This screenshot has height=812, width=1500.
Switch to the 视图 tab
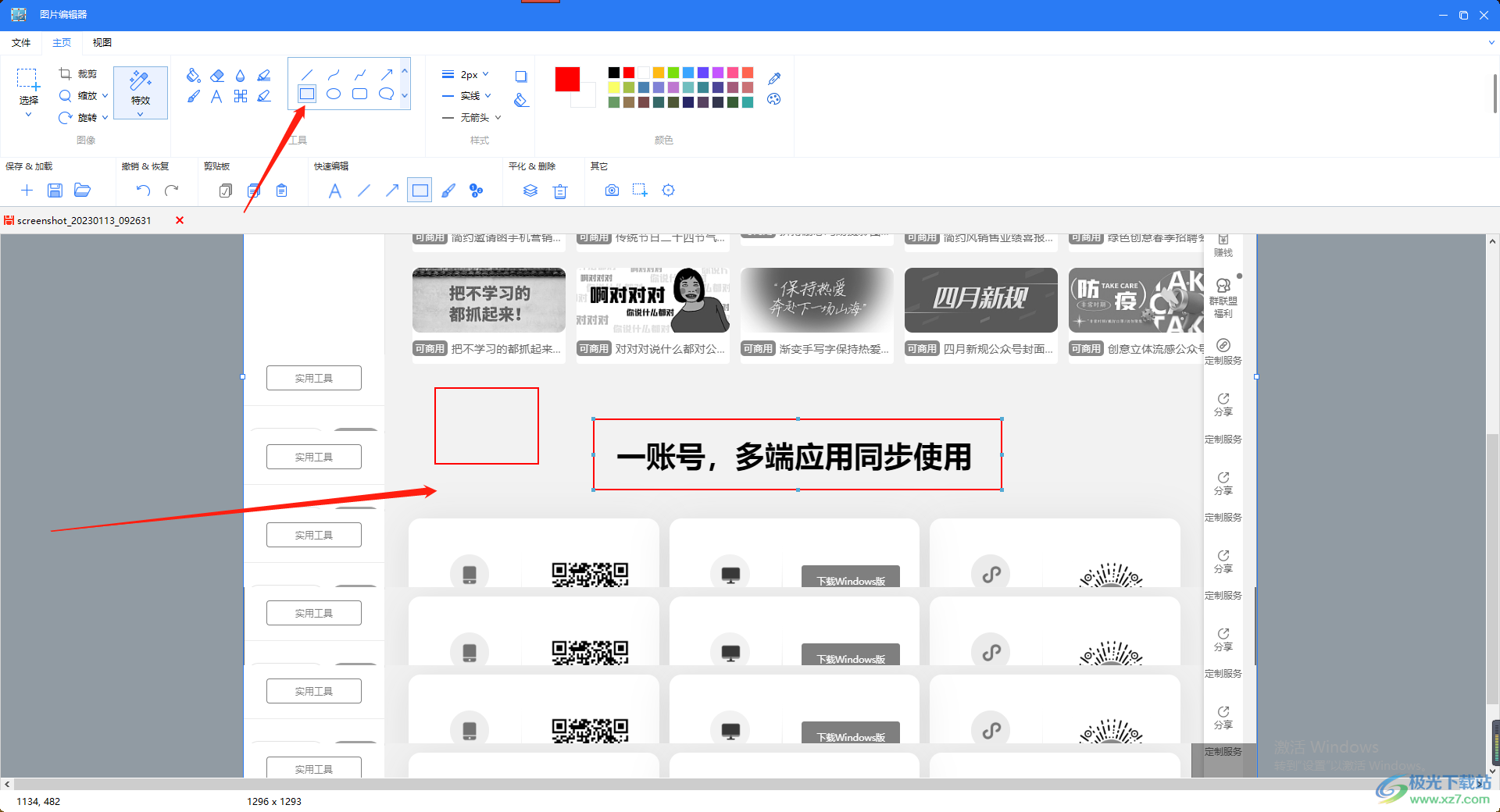point(102,43)
